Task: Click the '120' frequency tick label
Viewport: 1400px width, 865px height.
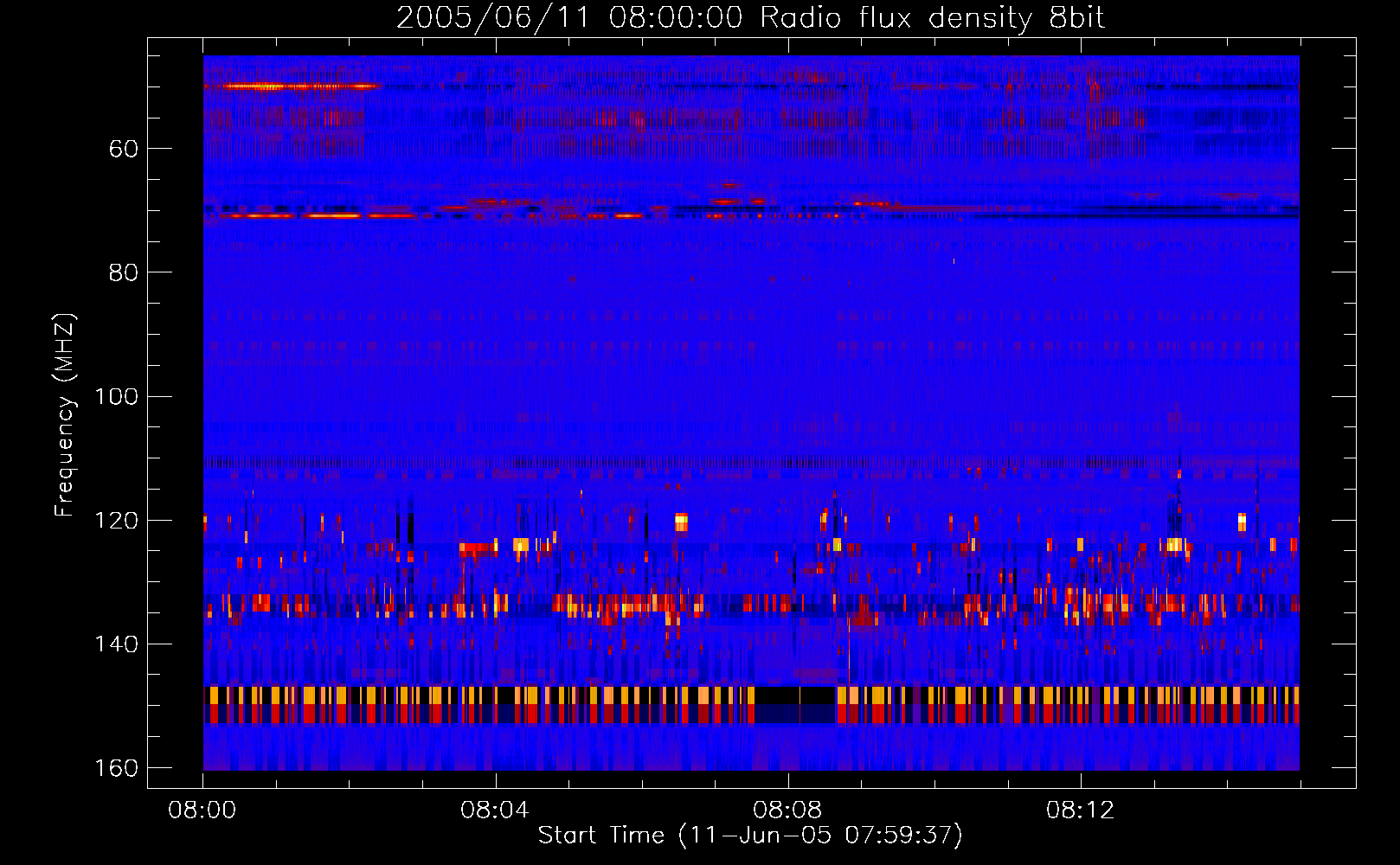Action: pos(117,520)
